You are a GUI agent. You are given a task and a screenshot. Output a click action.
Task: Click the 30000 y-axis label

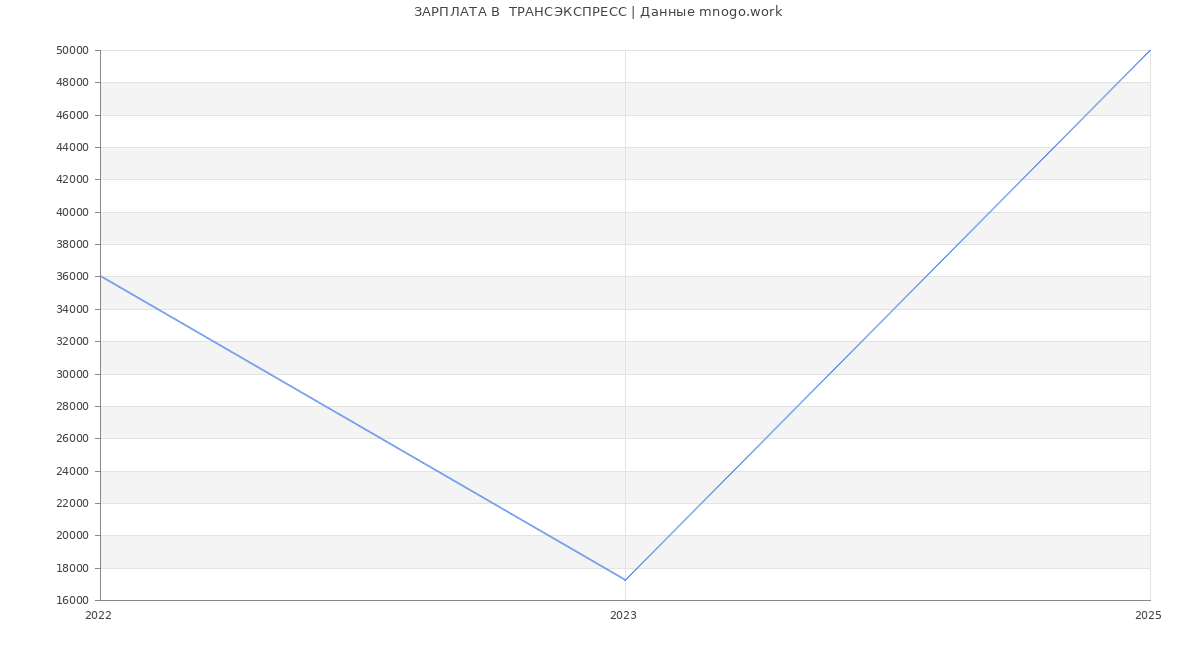click(x=73, y=374)
